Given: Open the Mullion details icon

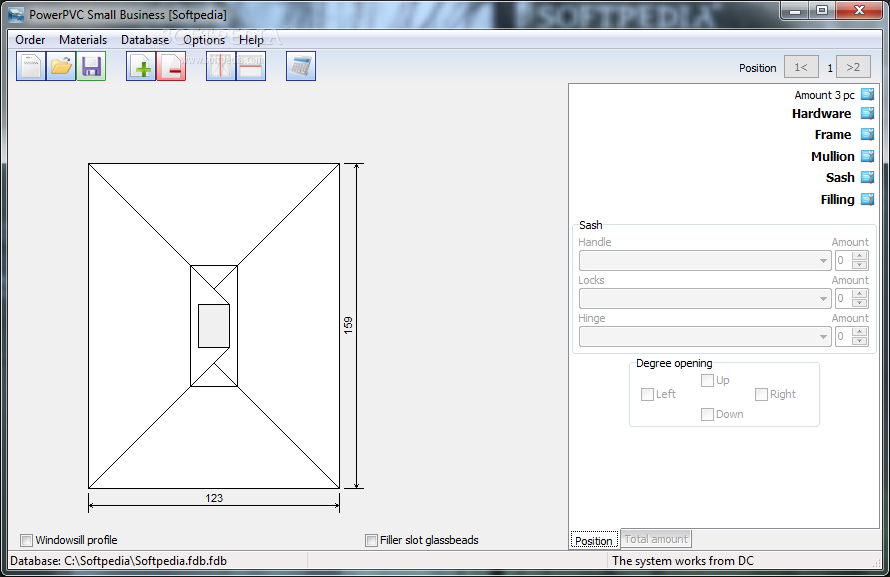Looking at the screenshot, I should 867,156.
